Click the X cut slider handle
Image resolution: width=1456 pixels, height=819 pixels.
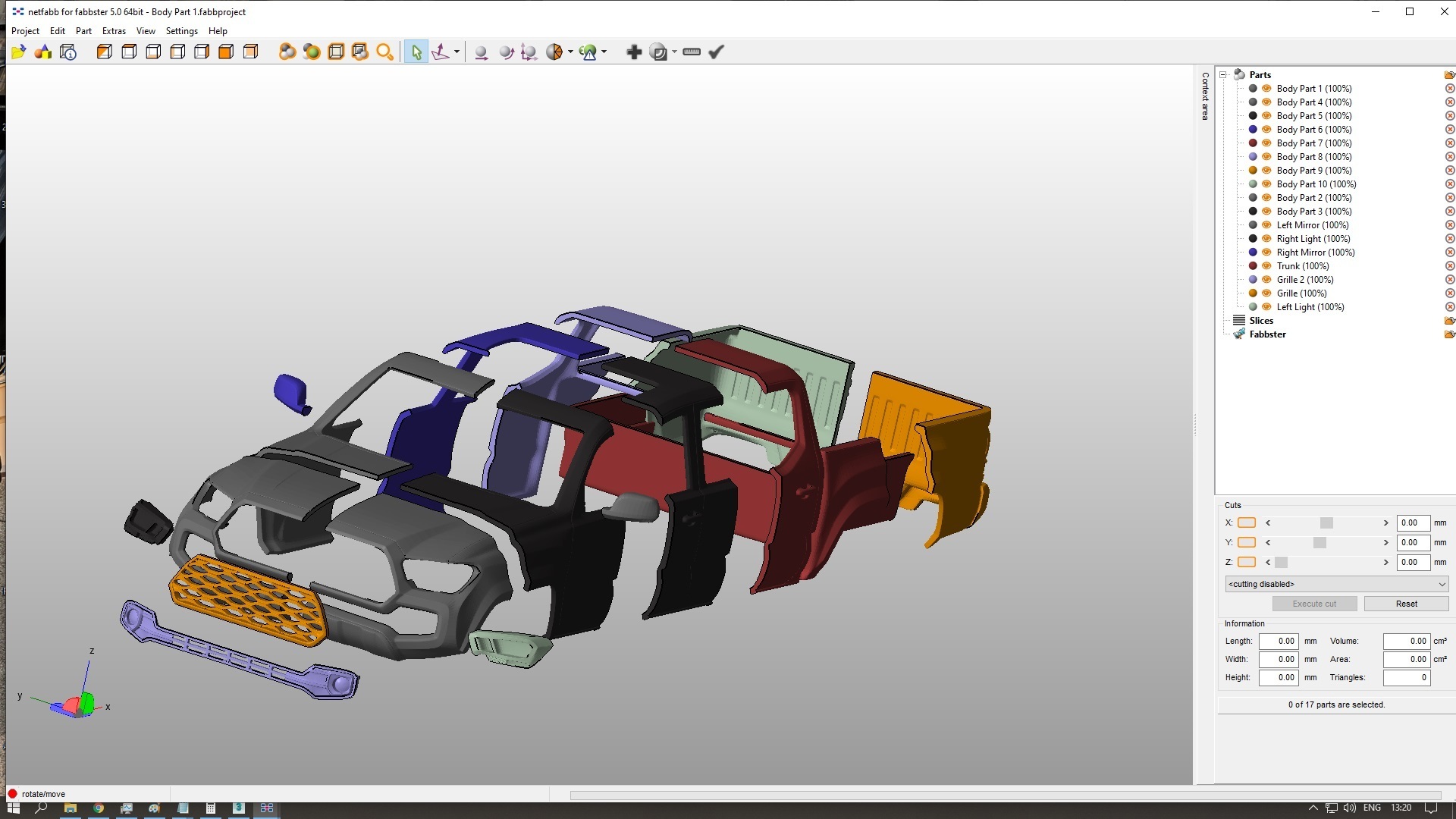tap(1326, 523)
